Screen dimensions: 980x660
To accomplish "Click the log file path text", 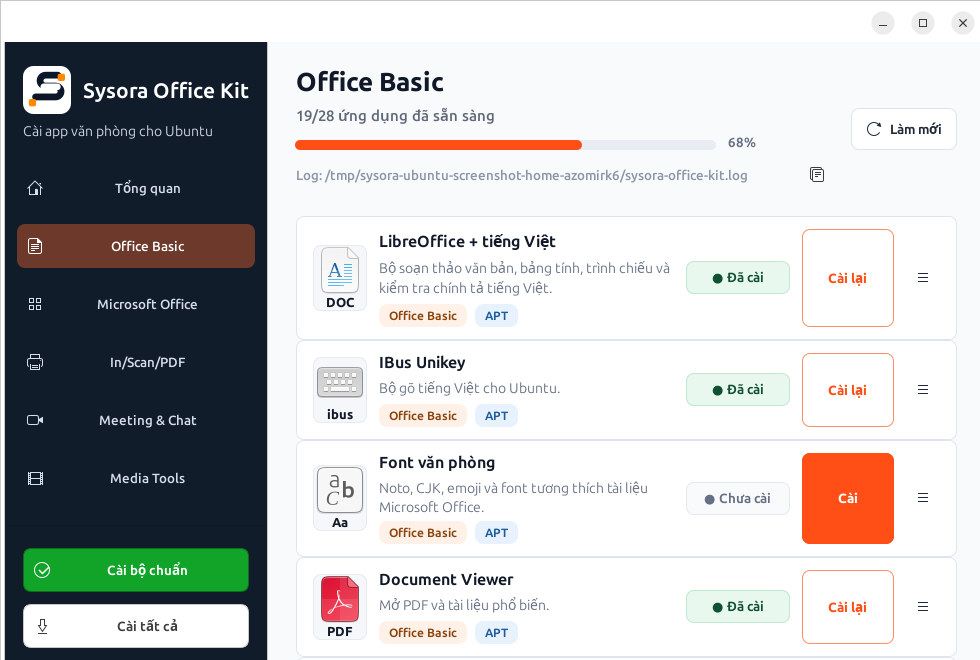I will (x=521, y=176).
